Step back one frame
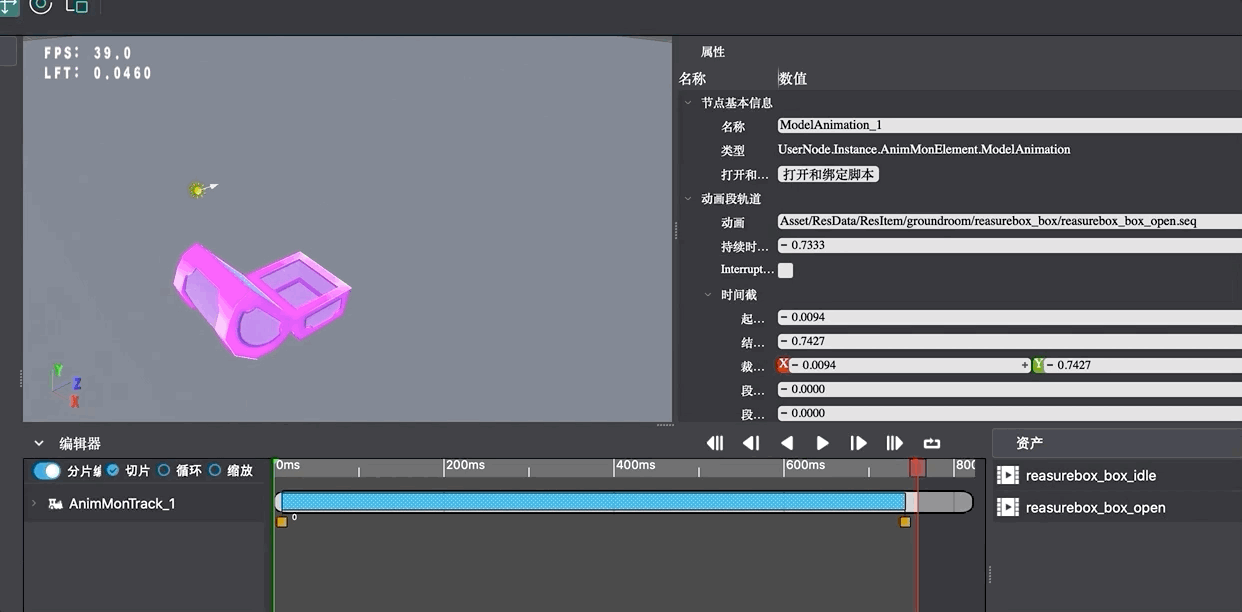1242x612 pixels. 751,443
